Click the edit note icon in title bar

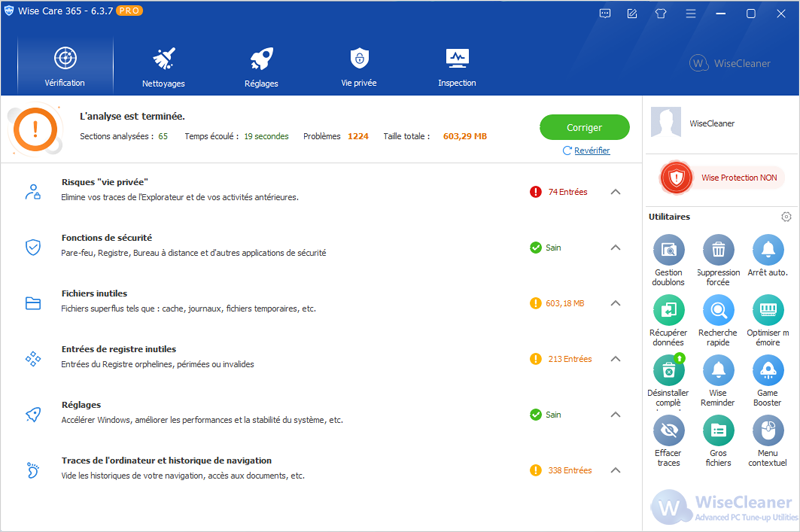(x=632, y=14)
